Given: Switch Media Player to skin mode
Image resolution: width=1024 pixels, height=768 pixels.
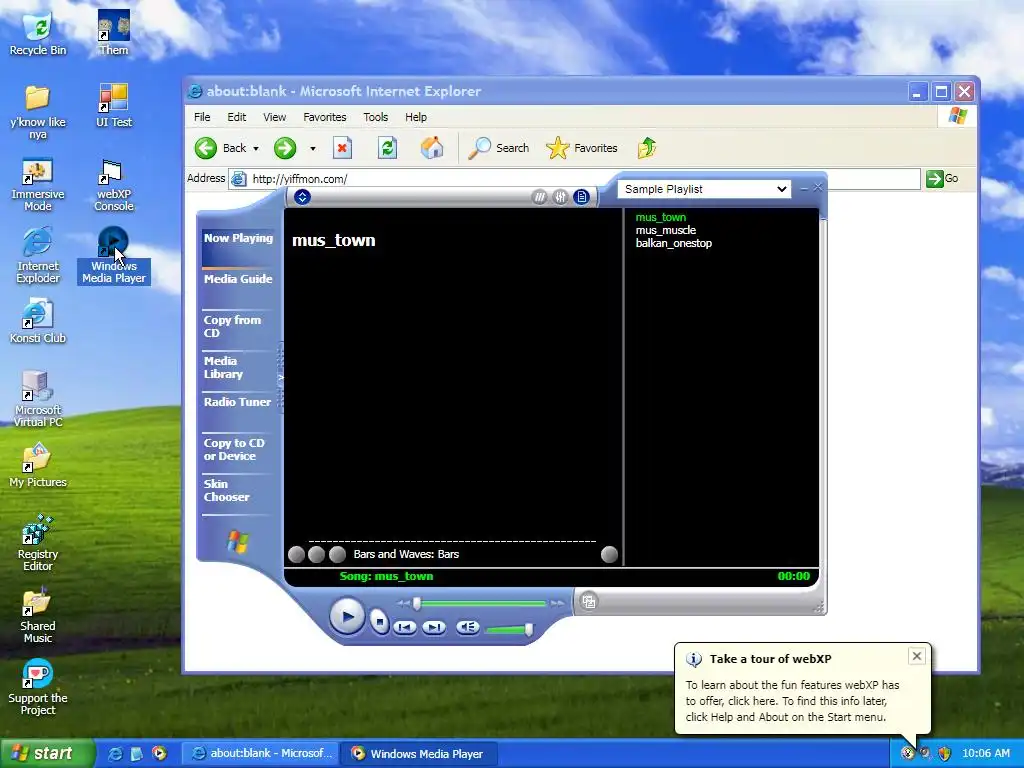Looking at the screenshot, I should [x=588, y=601].
